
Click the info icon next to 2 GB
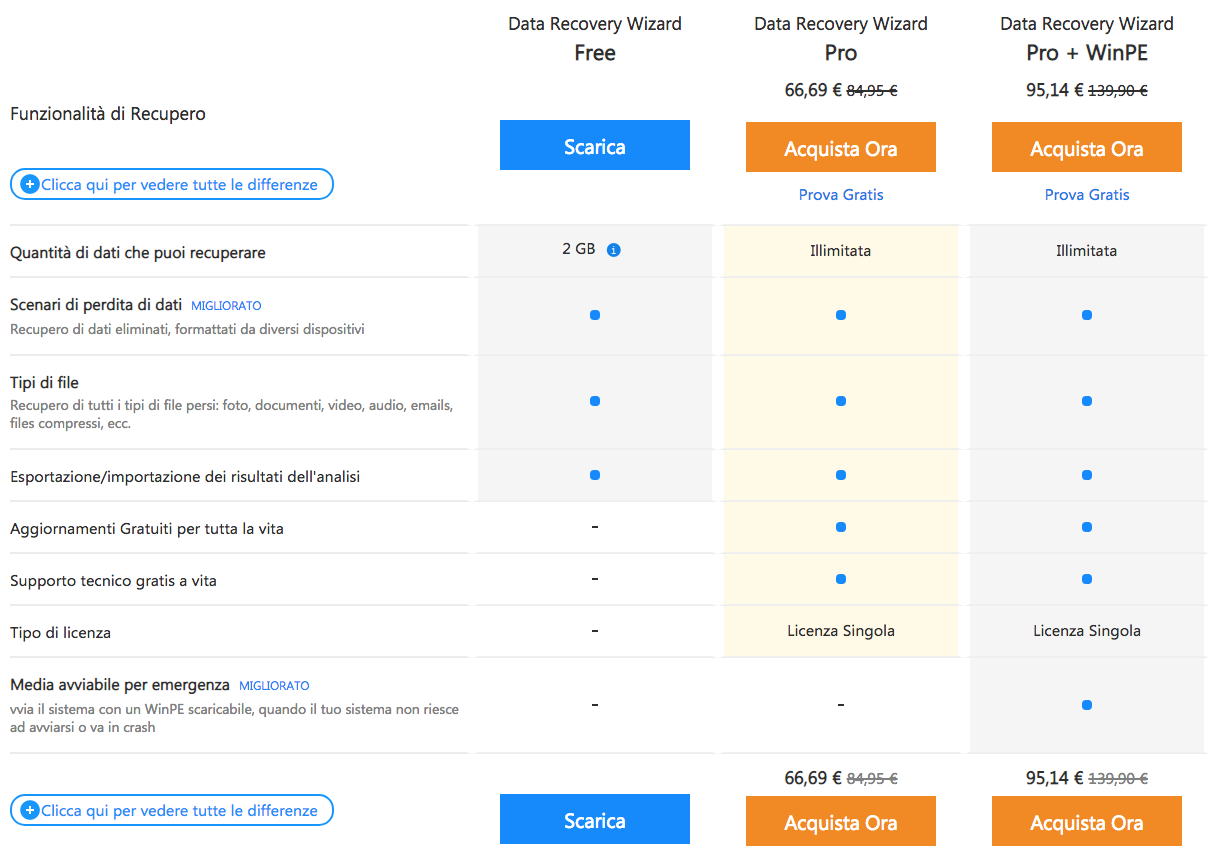coord(614,250)
